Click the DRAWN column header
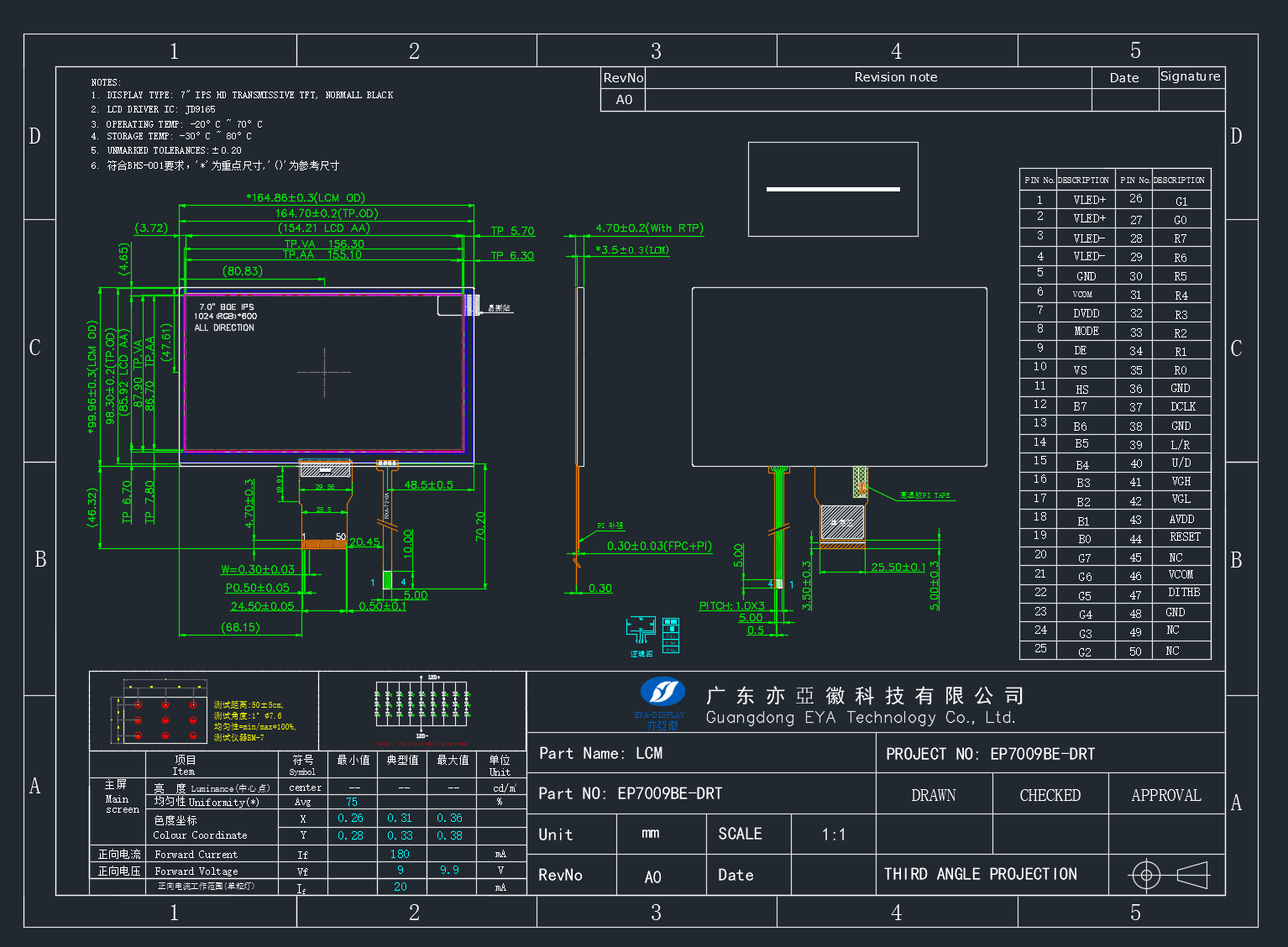 pos(934,795)
